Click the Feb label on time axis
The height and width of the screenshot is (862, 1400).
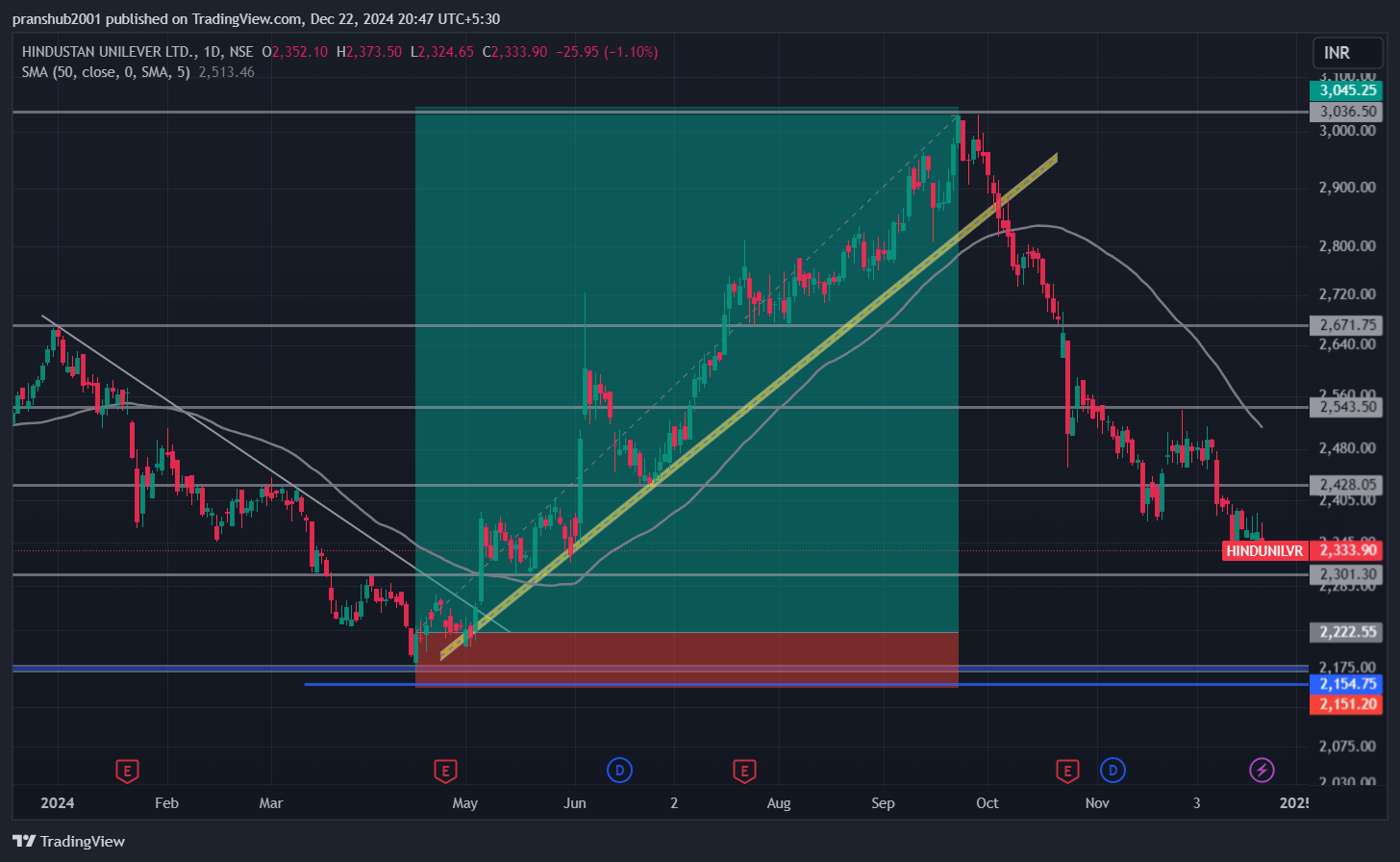coord(166,803)
